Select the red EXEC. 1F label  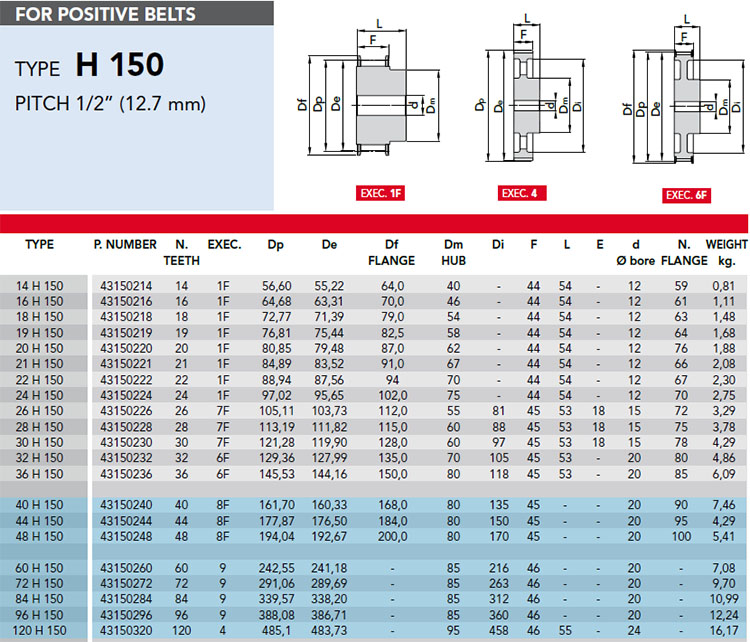point(380,193)
